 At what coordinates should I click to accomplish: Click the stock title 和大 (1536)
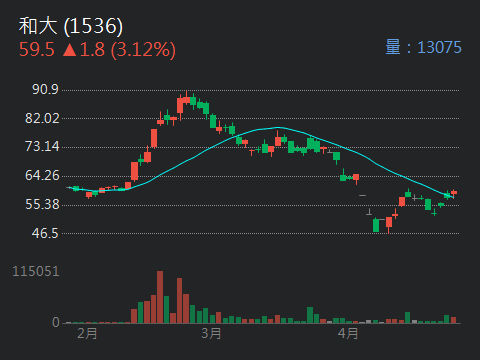pos(71,26)
